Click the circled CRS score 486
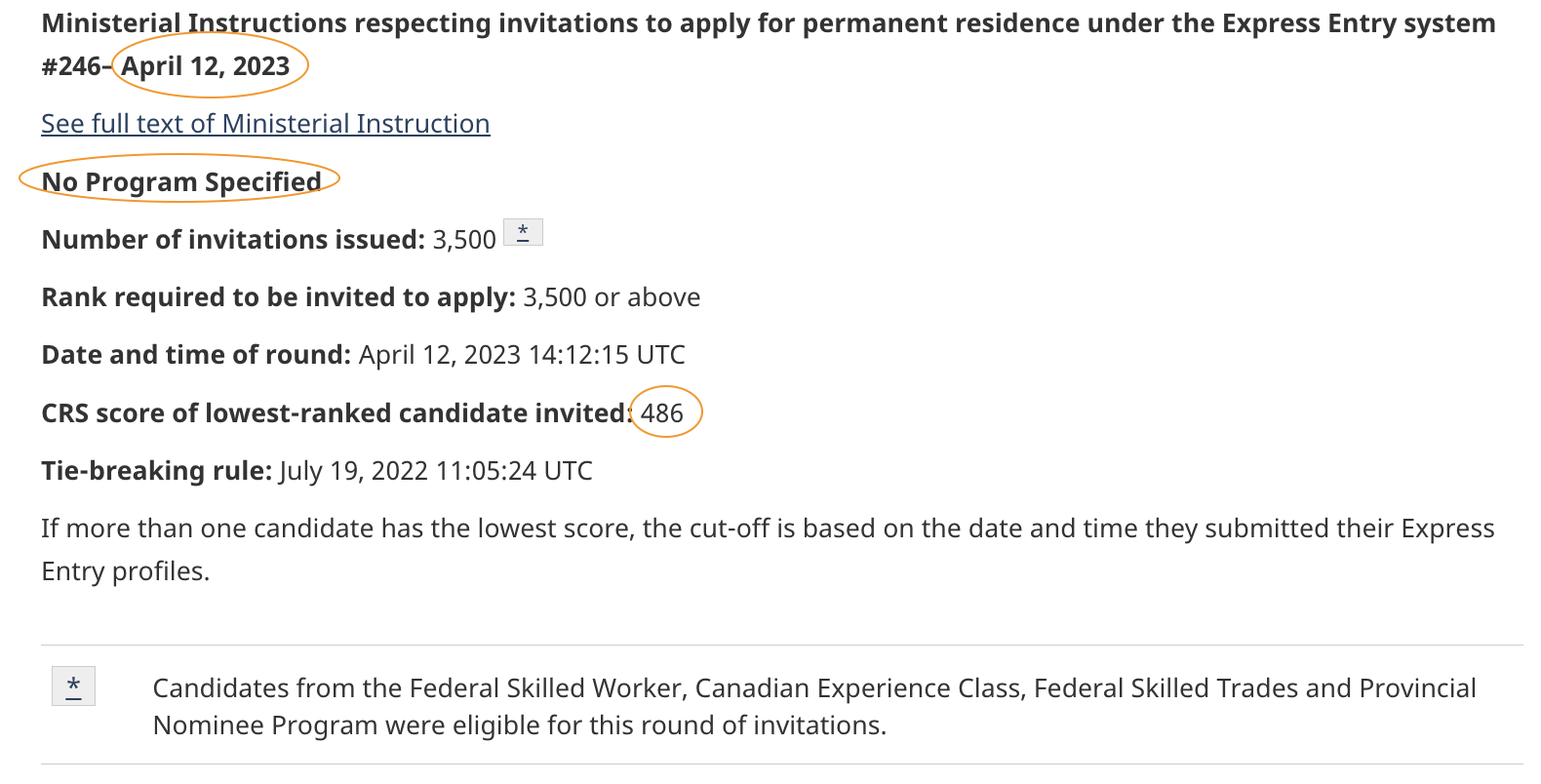The height and width of the screenshot is (784, 1541). [x=662, y=413]
